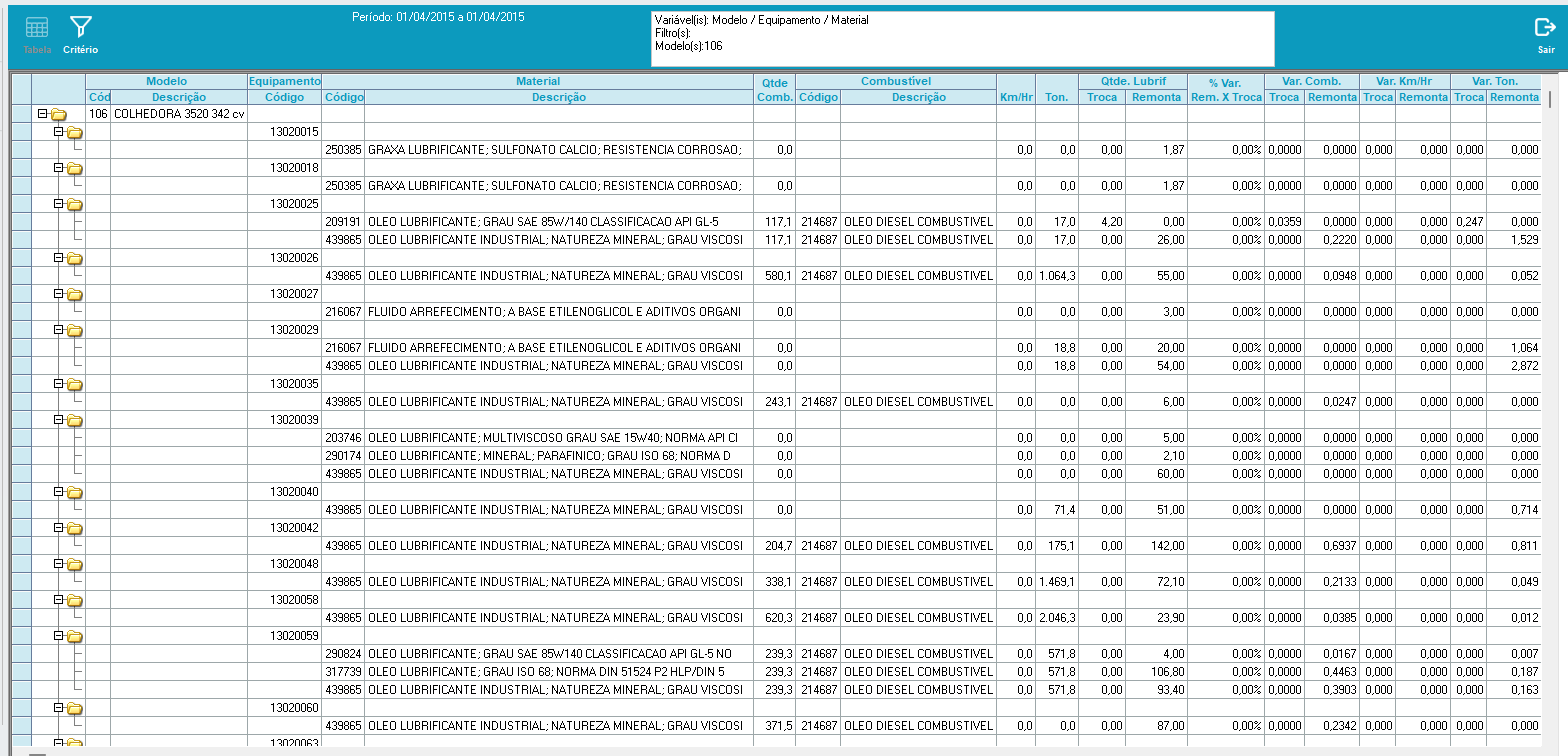Click the Sair exit icon
The image size is (1568, 756).
point(1546,35)
